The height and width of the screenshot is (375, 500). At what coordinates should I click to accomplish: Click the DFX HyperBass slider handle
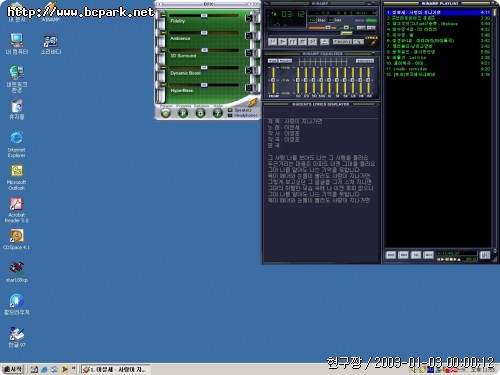click(204, 85)
